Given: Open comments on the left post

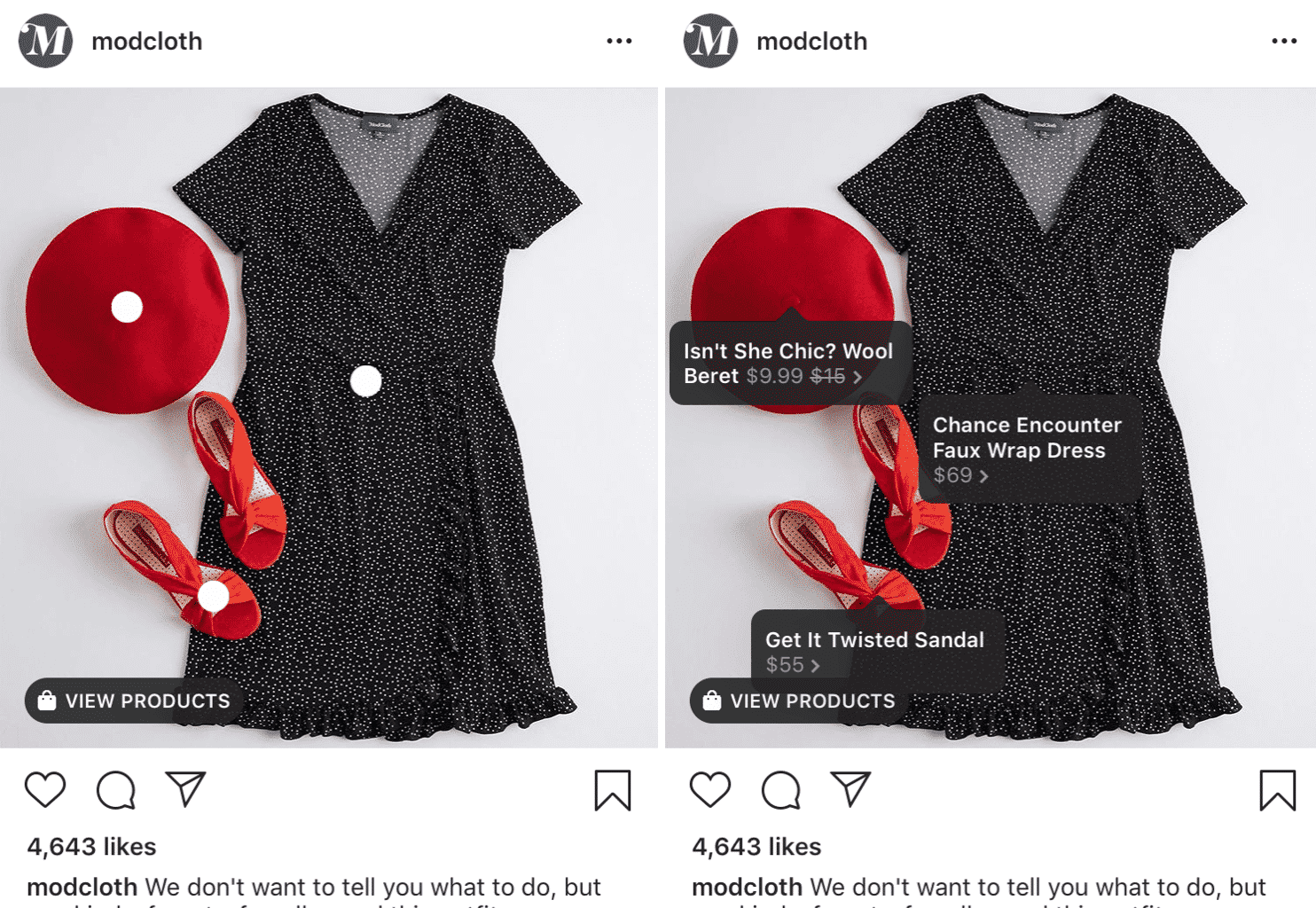Looking at the screenshot, I should pyautogui.click(x=116, y=790).
